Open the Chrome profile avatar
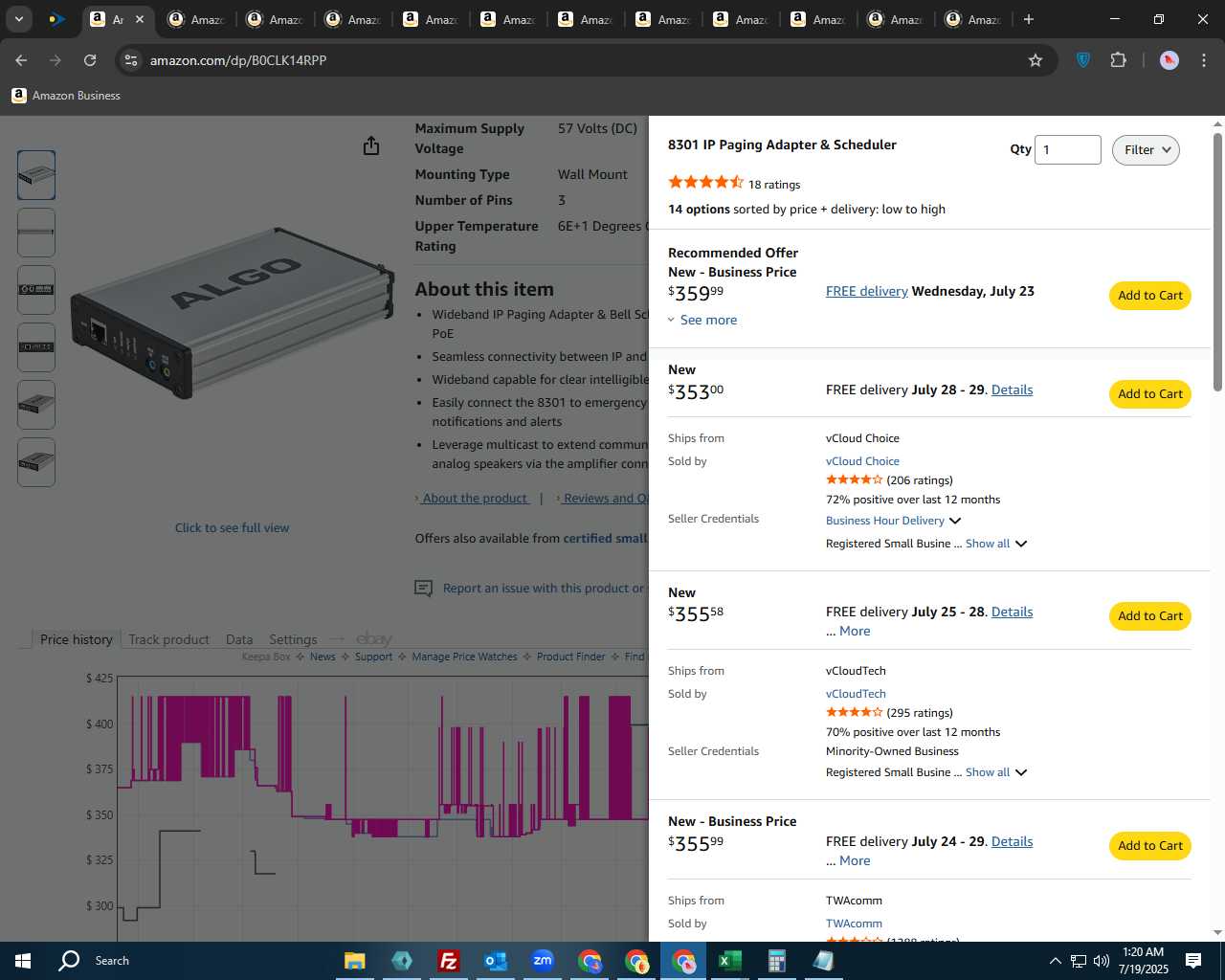 click(1169, 60)
